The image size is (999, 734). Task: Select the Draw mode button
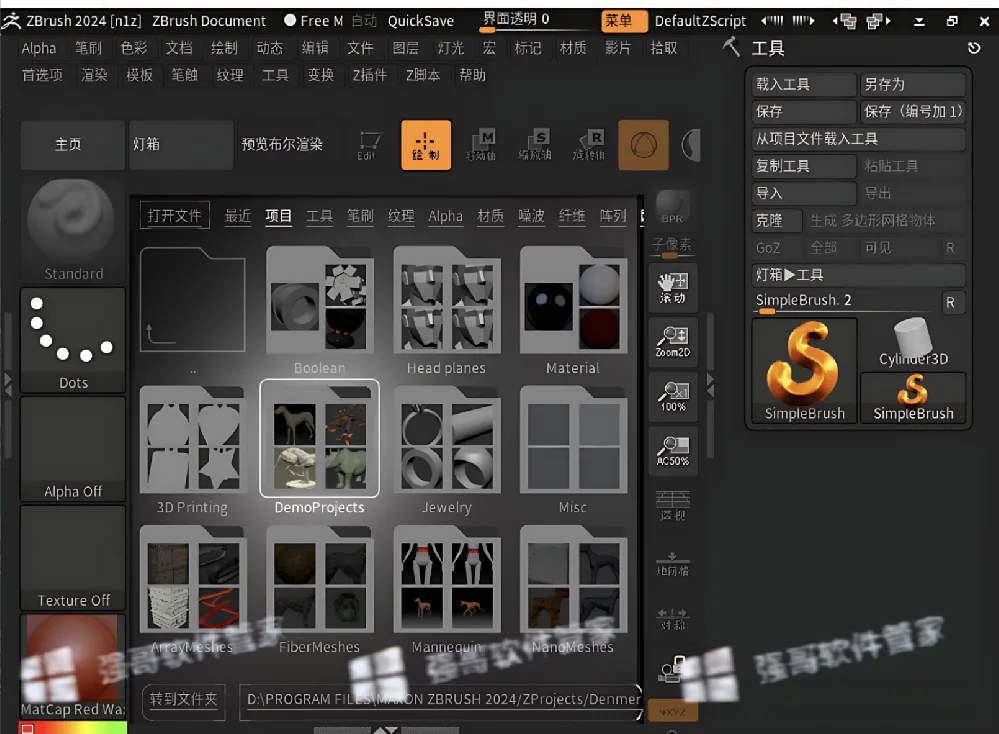[426, 145]
